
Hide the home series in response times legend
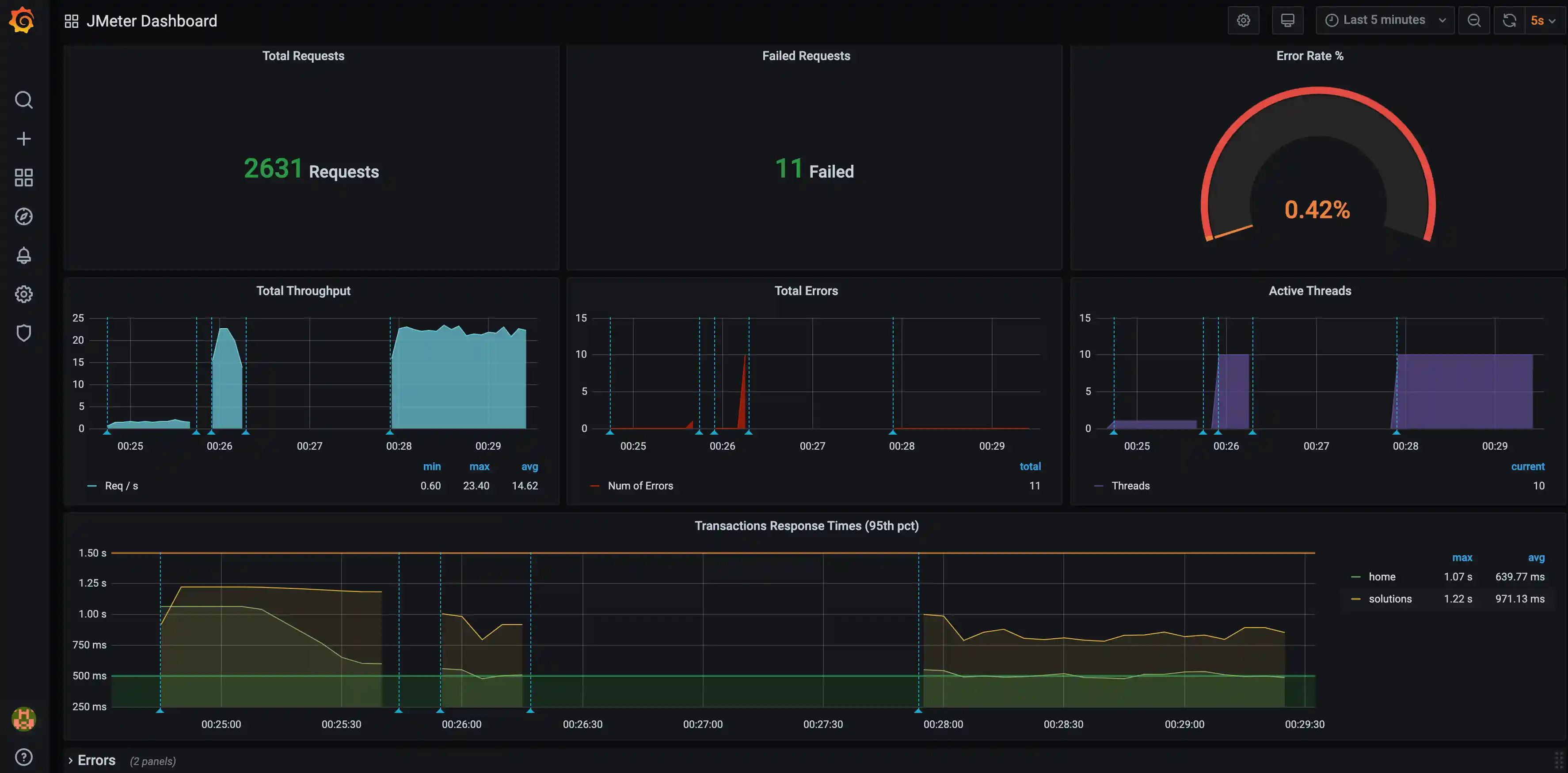click(x=1382, y=576)
